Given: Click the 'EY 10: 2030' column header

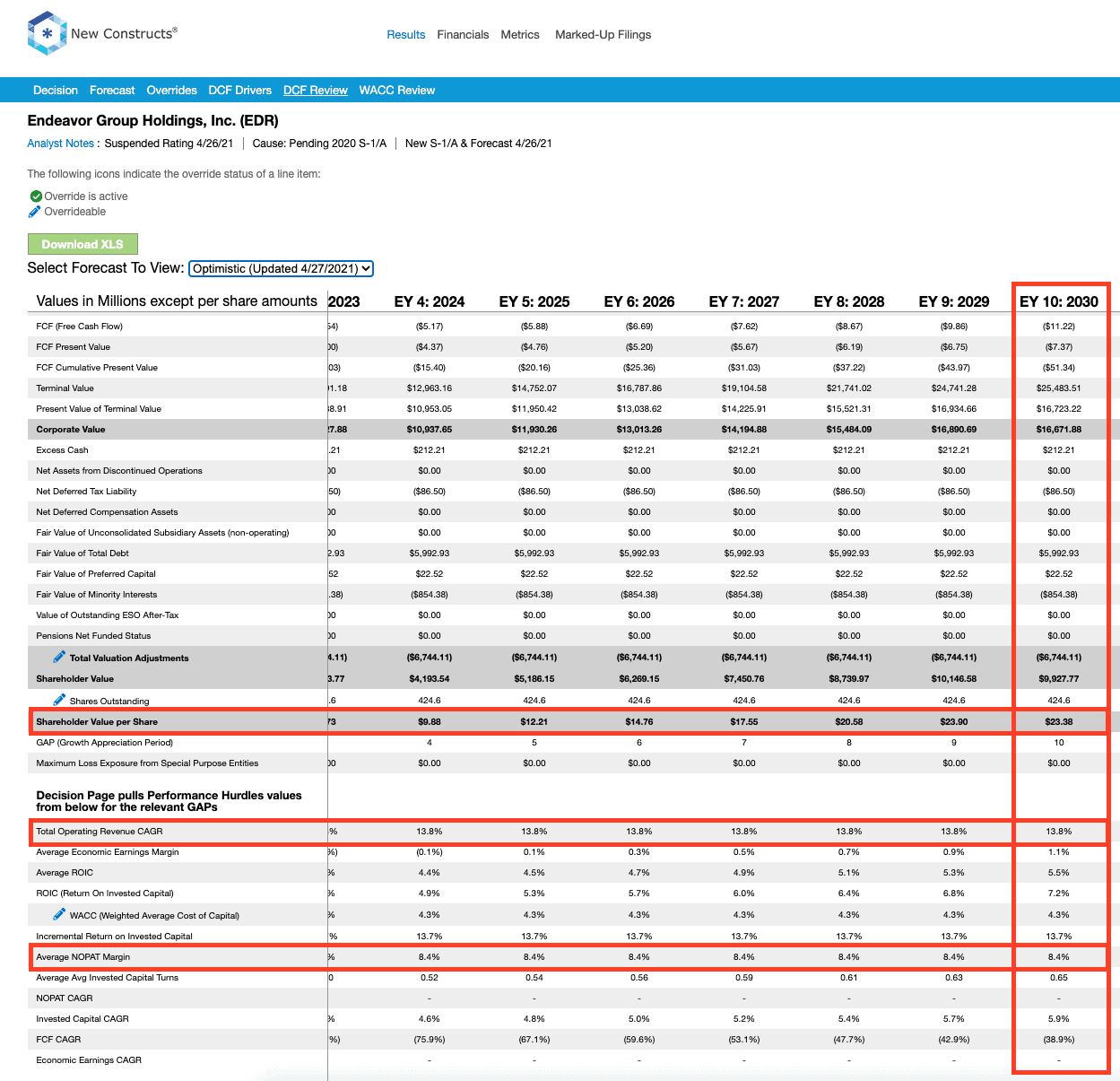Looking at the screenshot, I should point(1059,301).
